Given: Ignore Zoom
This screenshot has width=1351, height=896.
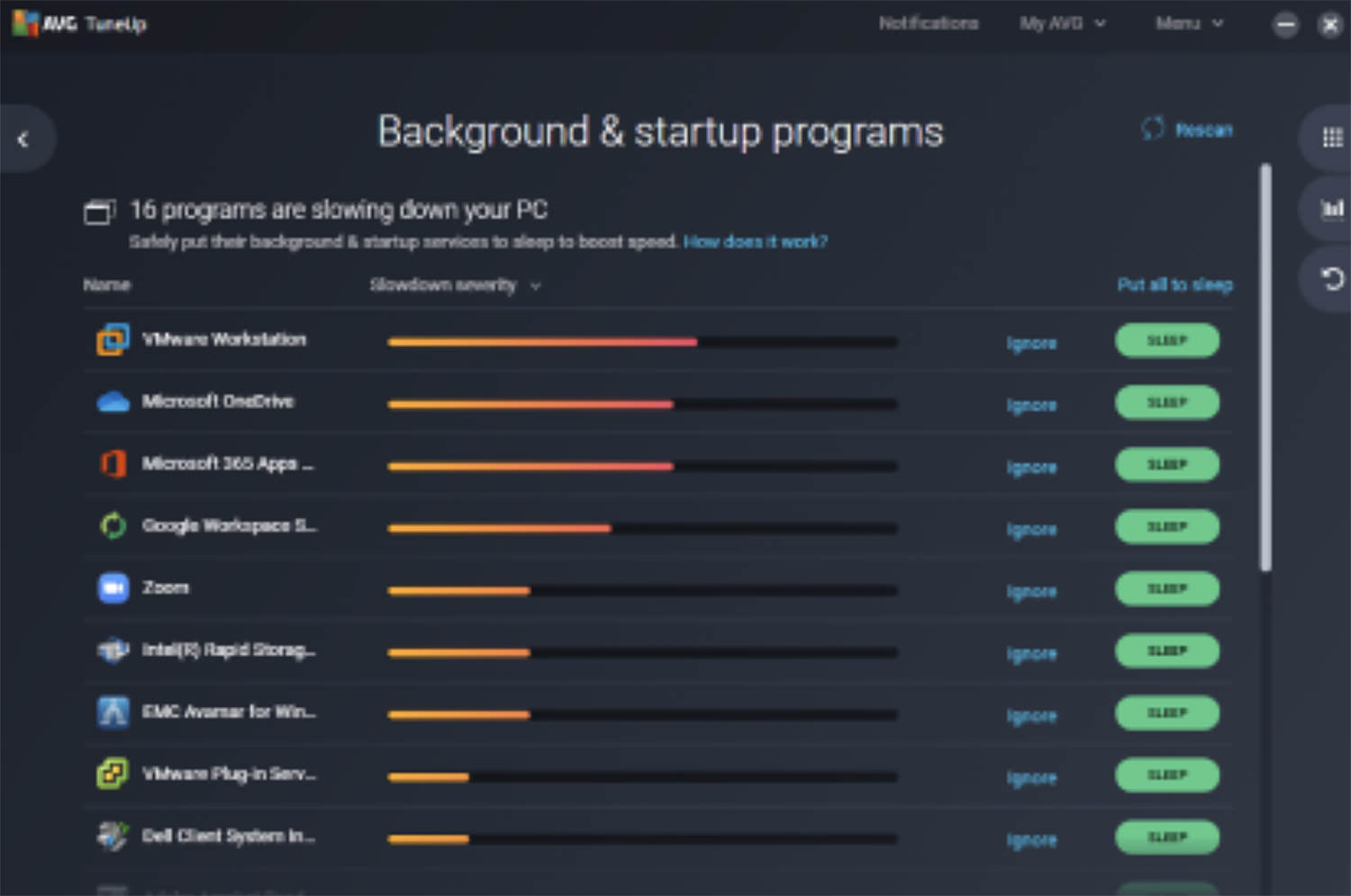Looking at the screenshot, I should pyautogui.click(x=1031, y=592).
